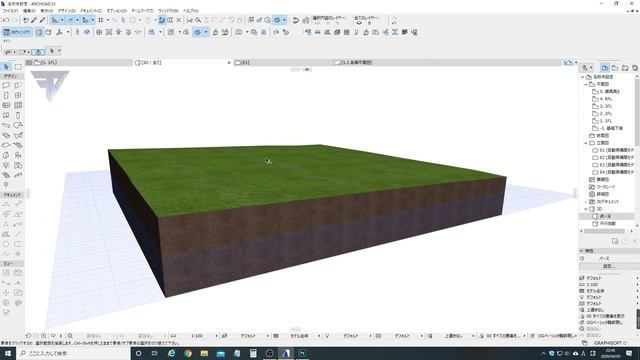Select the Arrow tool in the toolbox
640x360 pixels.
(6, 67)
